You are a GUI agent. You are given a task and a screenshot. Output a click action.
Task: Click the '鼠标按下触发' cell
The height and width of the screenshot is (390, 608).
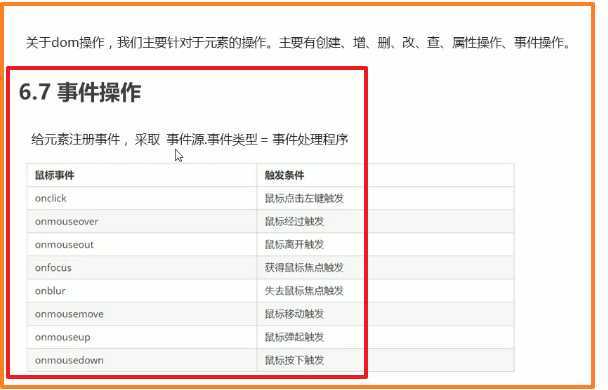coord(385,360)
